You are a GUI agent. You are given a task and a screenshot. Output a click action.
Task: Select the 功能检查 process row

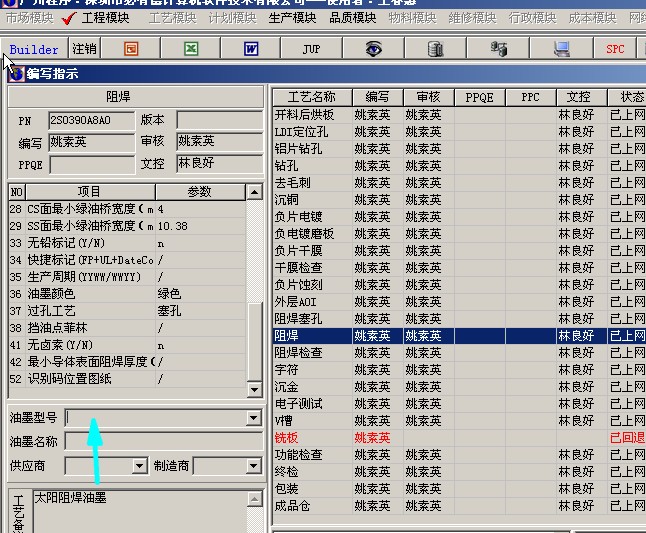coord(459,455)
